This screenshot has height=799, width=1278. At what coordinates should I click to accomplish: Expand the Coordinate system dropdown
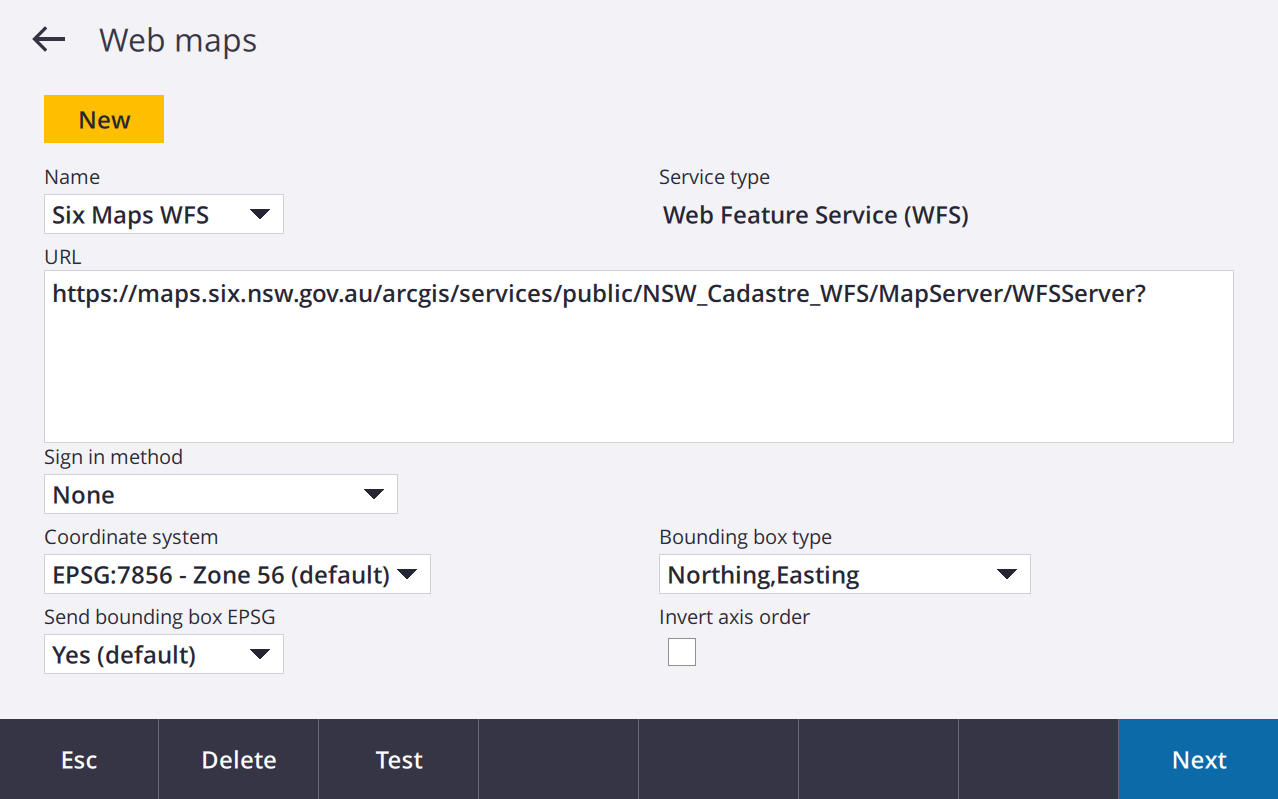[x=237, y=574]
